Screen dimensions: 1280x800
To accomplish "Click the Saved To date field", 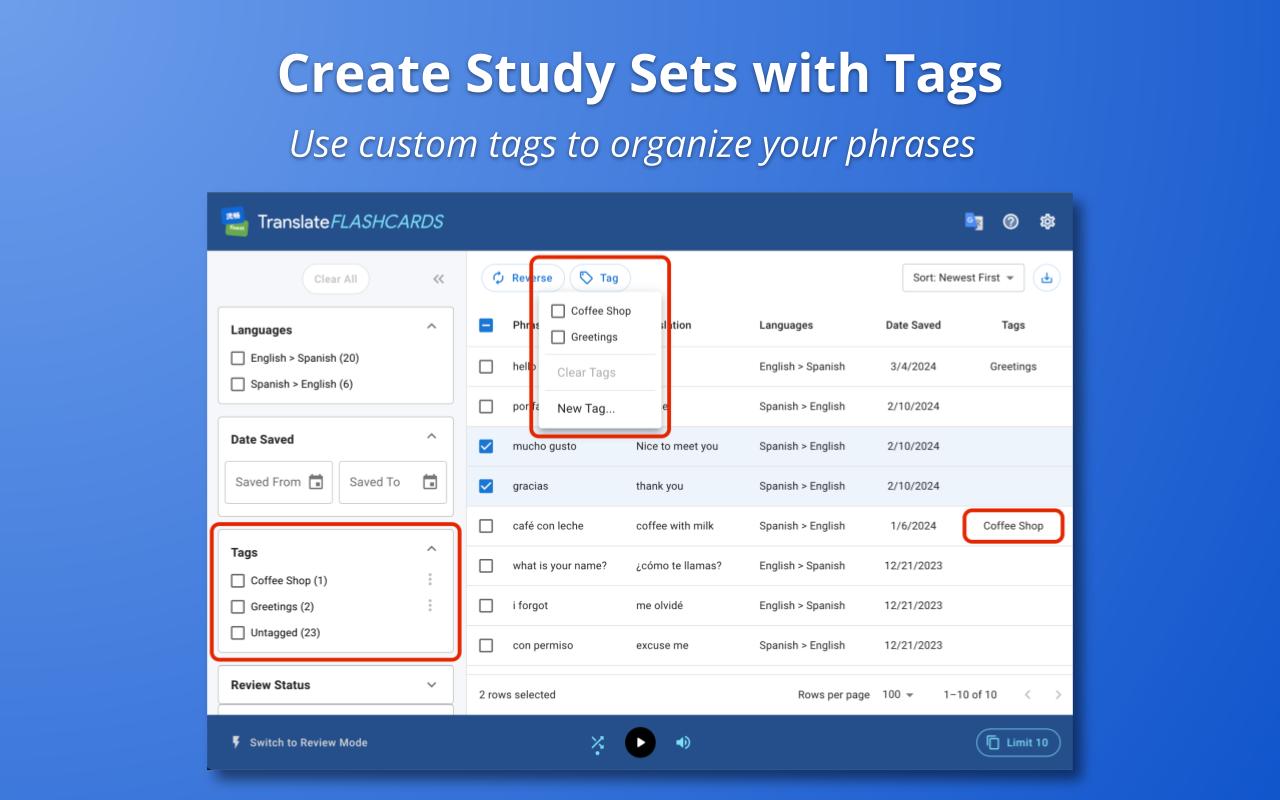I will point(393,482).
